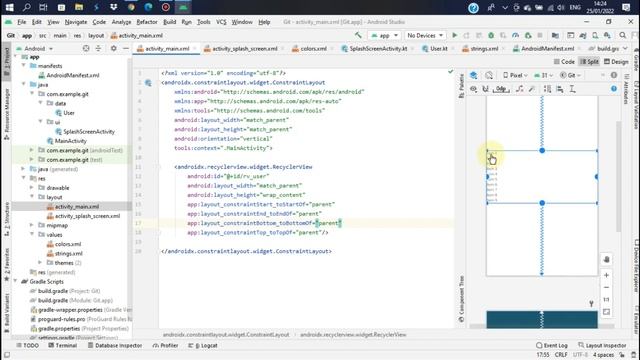Click the gutter class icon on line 2
640x360 pixels.
pos(148,83)
